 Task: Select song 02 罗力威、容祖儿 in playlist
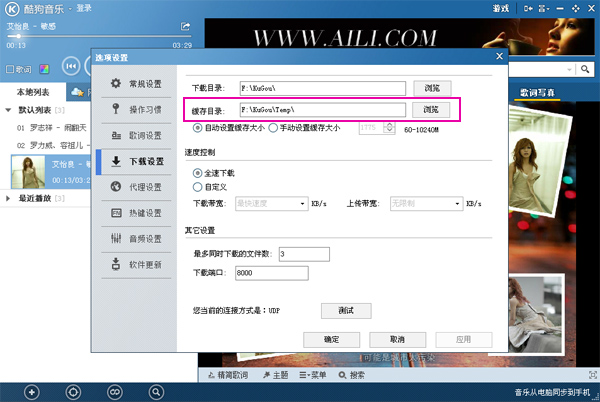53,145
